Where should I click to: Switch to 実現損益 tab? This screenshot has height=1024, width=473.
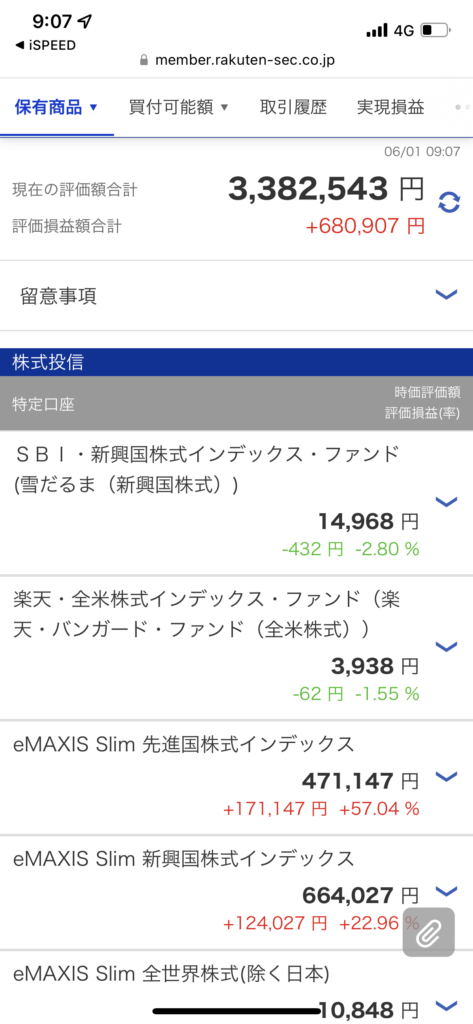click(390, 107)
